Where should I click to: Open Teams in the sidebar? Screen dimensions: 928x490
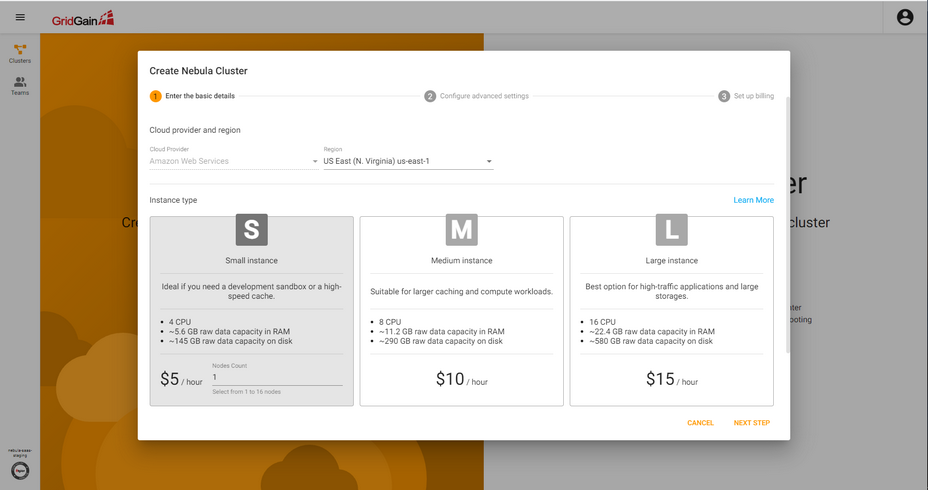click(x=20, y=86)
